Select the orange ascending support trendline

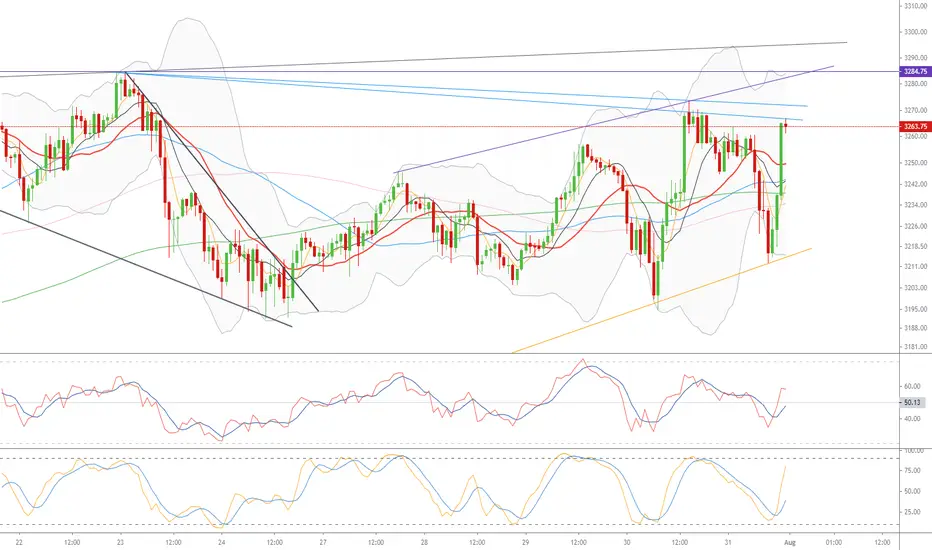[x=660, y=300]
